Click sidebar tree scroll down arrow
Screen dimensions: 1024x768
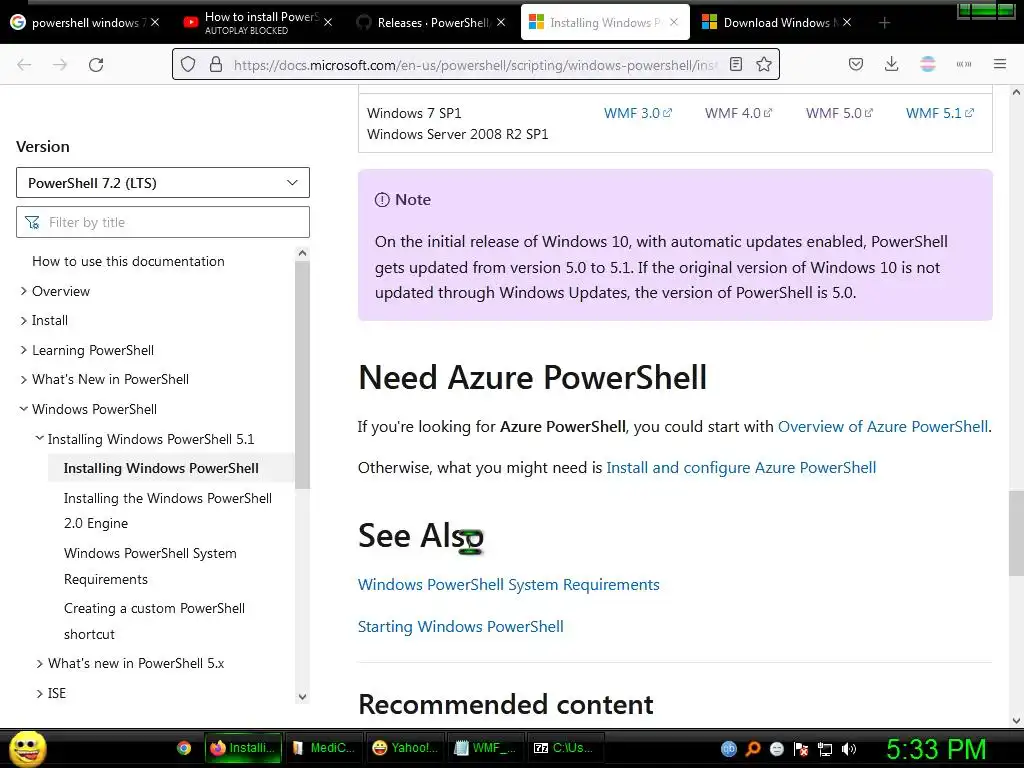pyautogui.click(x=302, y=697)
